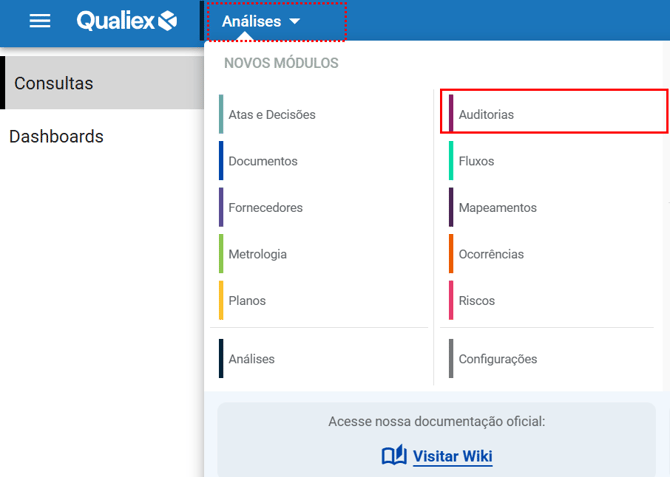This screenshot has width=670, height=477.
Task: Open the Atas e Decisões module
Action: click(271, 114)
